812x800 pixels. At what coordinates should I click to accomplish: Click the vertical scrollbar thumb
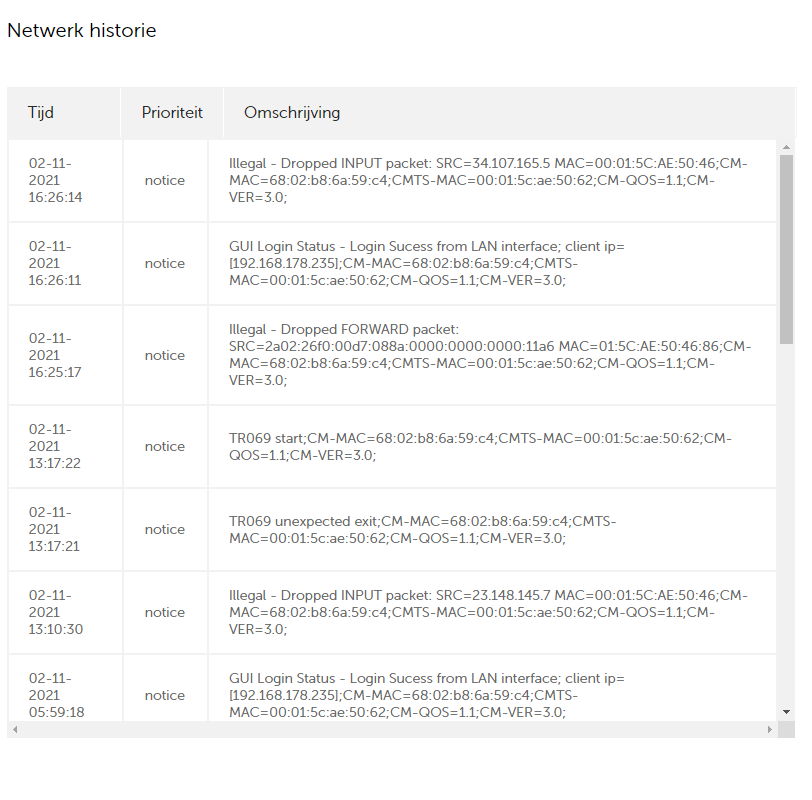(x=786, y=250)
